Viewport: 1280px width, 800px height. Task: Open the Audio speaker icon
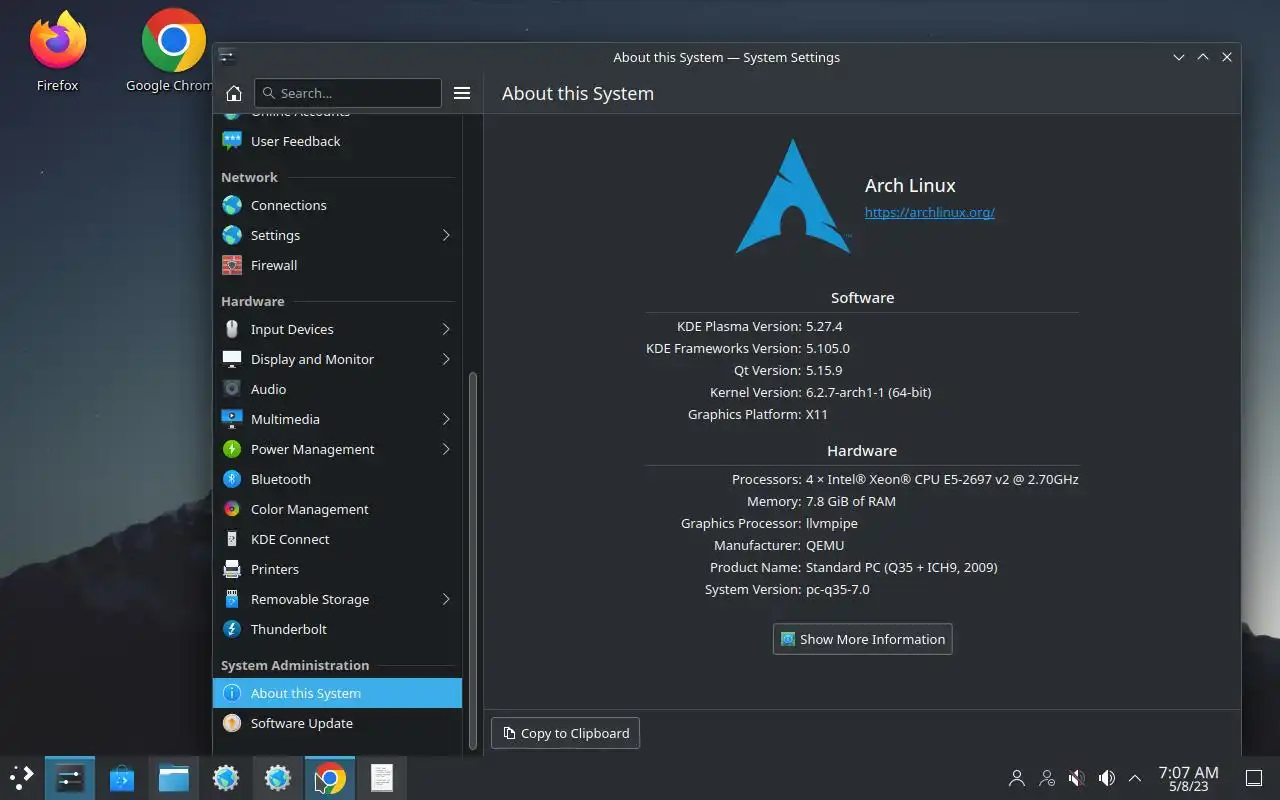click(232, 389)
